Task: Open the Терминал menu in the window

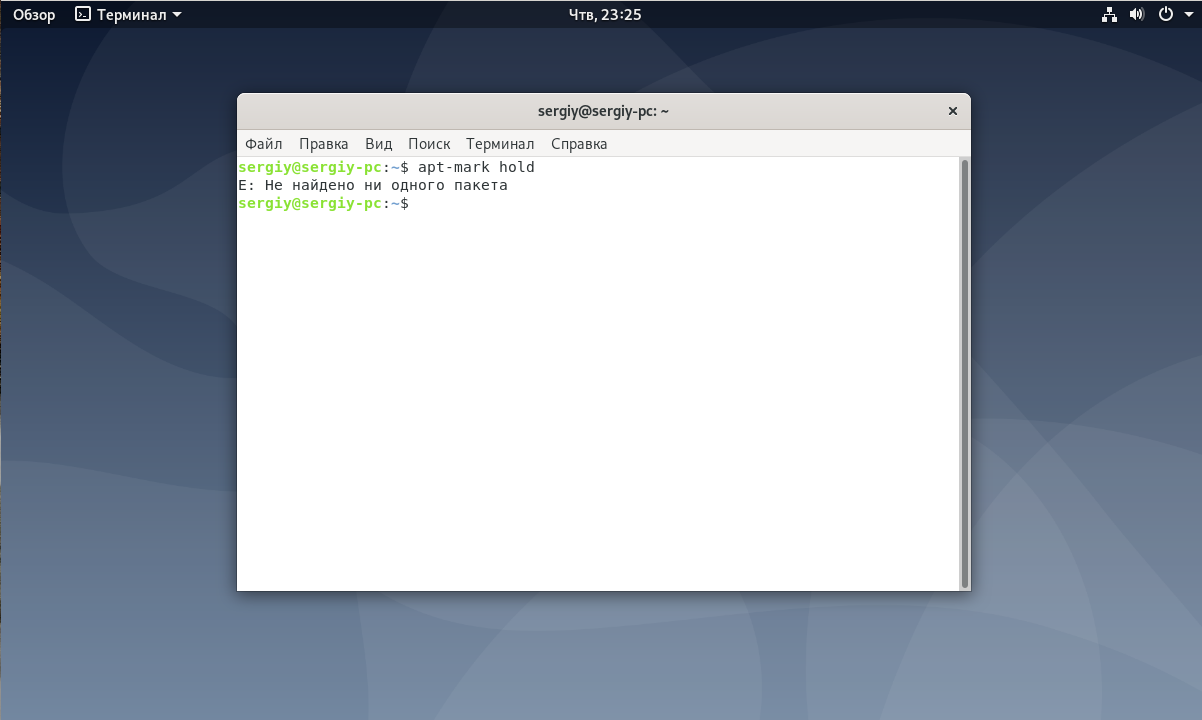Action: tap(500, 144)
